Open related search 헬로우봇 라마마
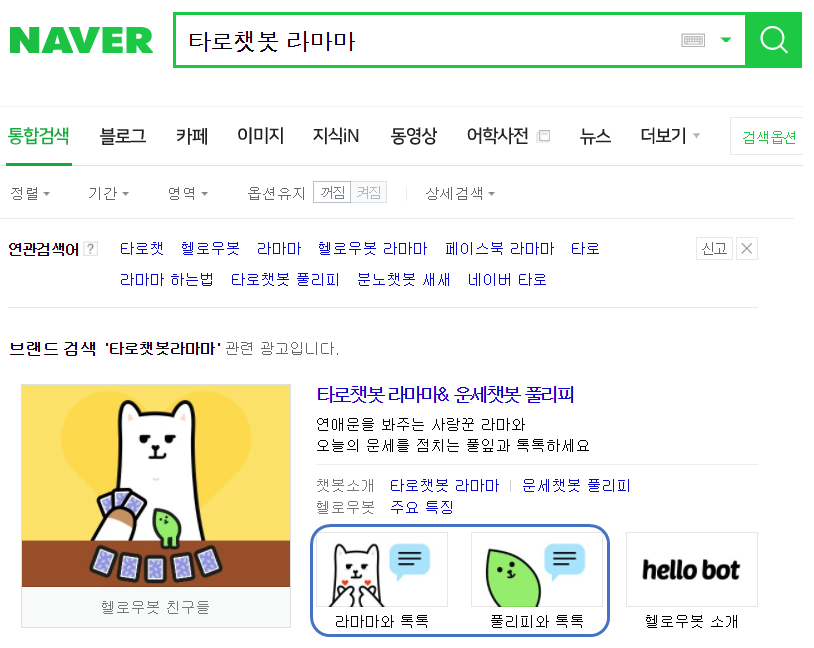814x648 pixels. (x=372, y=249)
